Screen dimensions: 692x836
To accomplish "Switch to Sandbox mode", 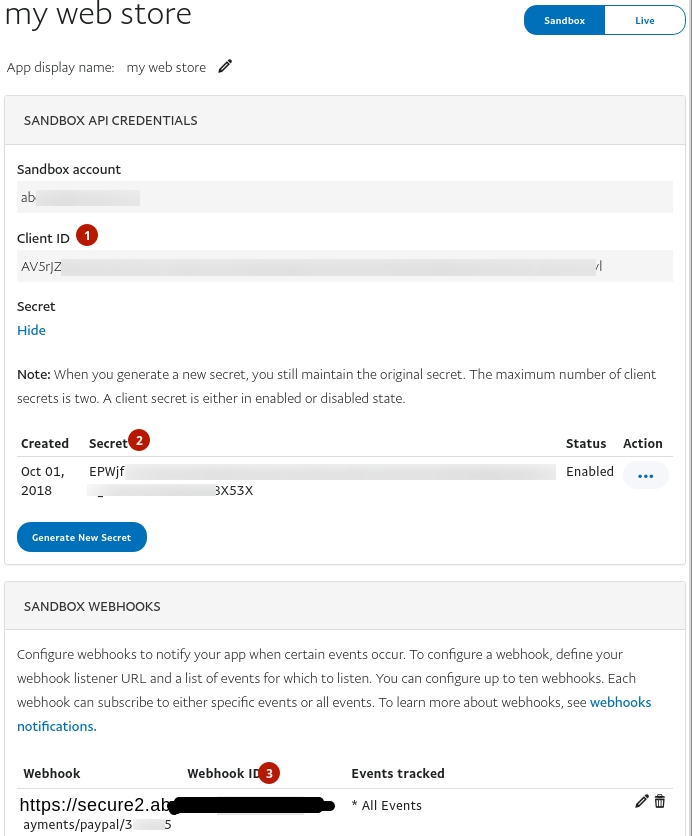I will coord(564,20).
